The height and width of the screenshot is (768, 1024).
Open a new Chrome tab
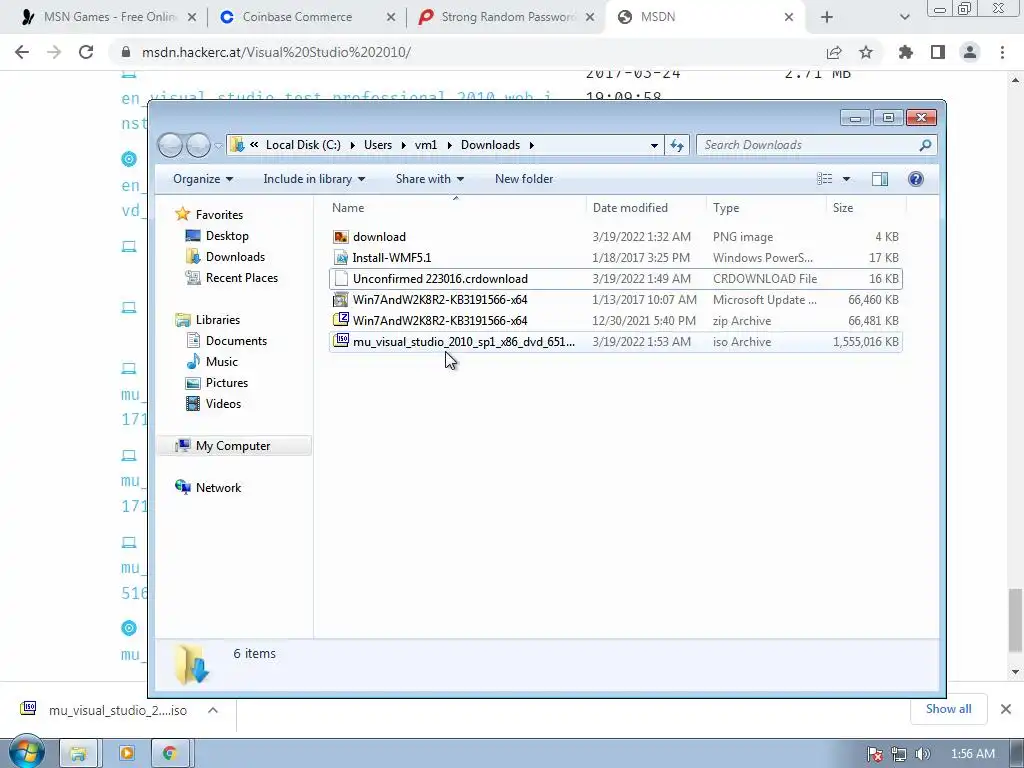point(827,17)
